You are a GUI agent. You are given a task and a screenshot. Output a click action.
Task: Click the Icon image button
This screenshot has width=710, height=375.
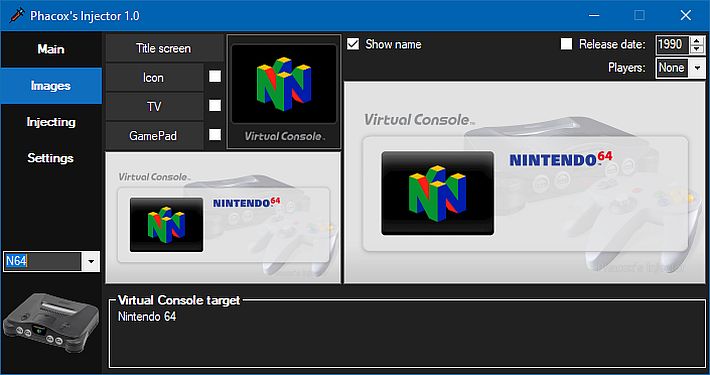pos(154,77)
